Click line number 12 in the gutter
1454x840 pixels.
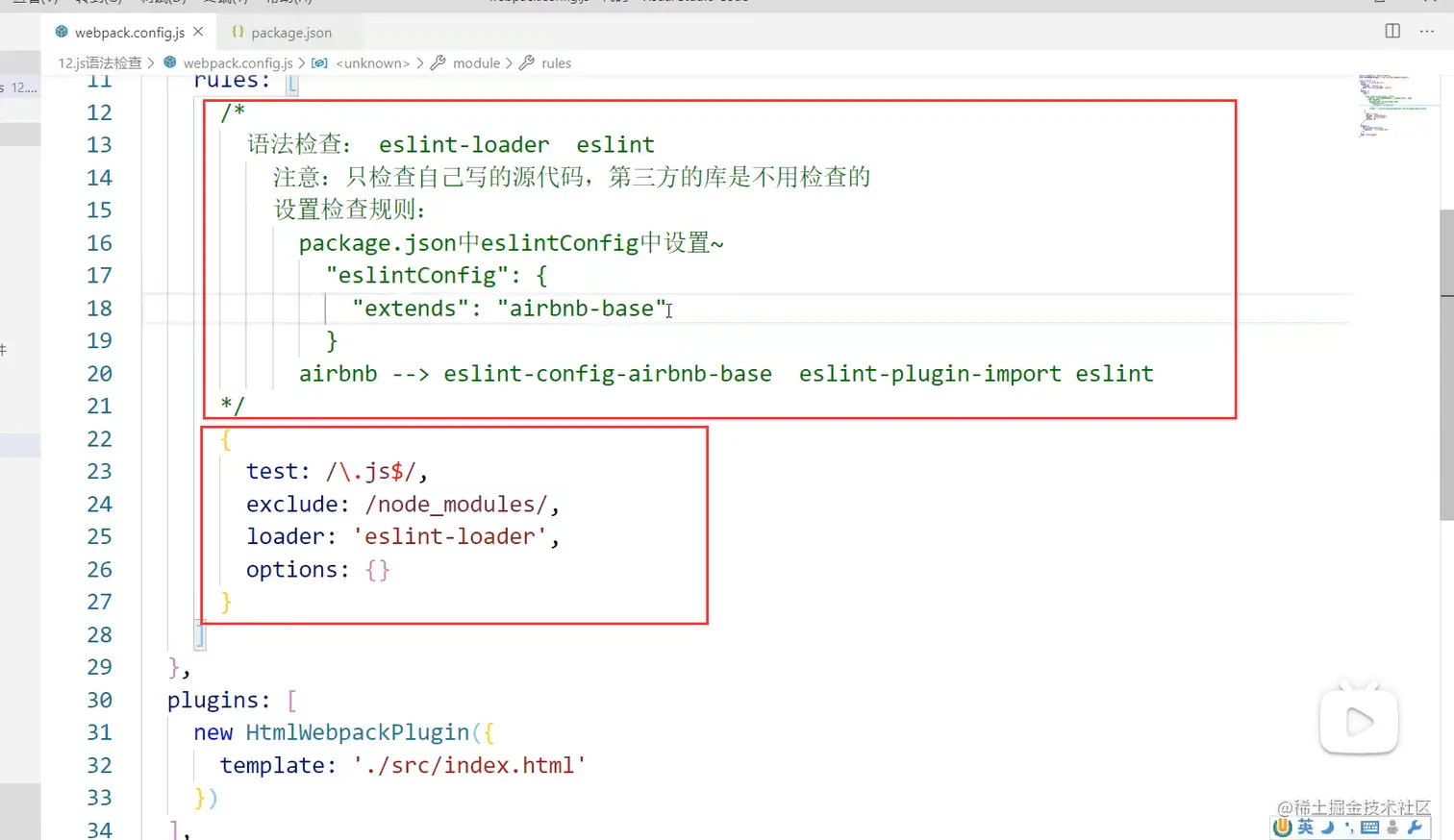coord(99,112)
